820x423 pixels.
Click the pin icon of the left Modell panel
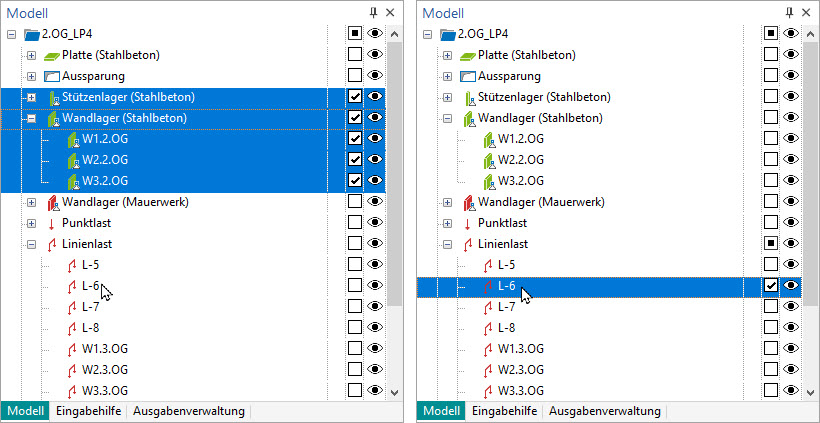tap(374, 12)
